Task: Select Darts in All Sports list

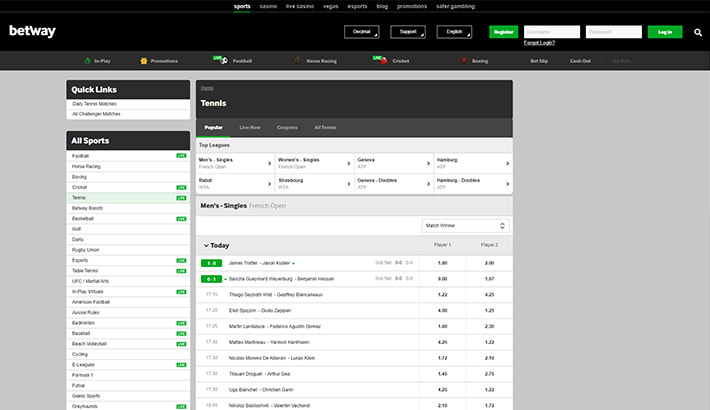Action: coord(128,239)
